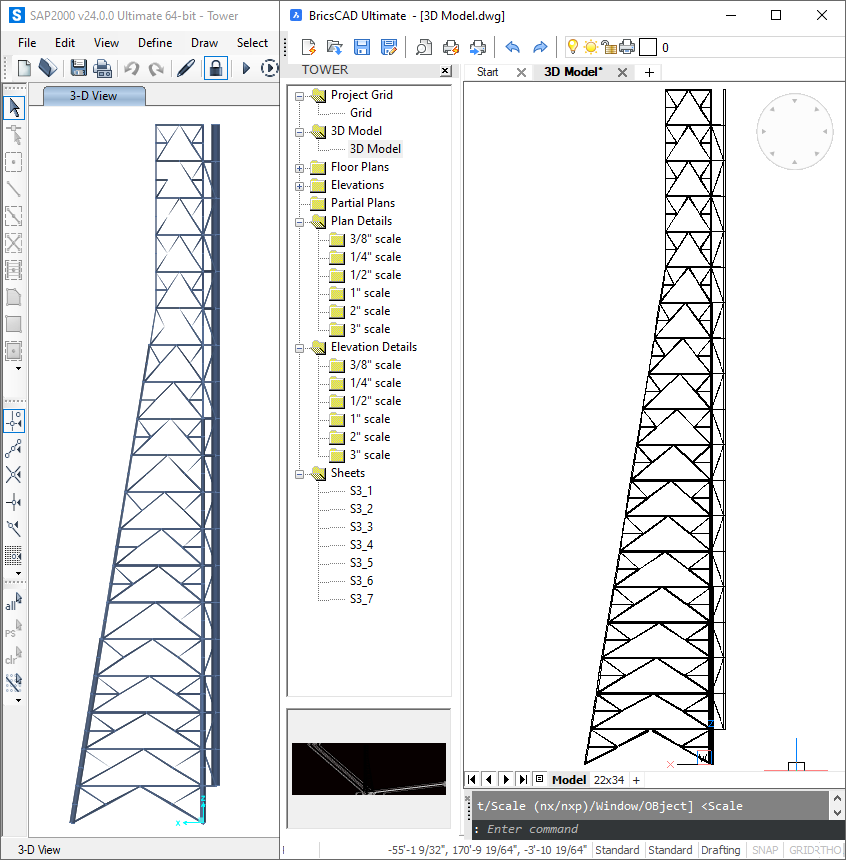Click the BricsCAD Open file icon
The image size is (846, 860).
click(x=335, y=47)
